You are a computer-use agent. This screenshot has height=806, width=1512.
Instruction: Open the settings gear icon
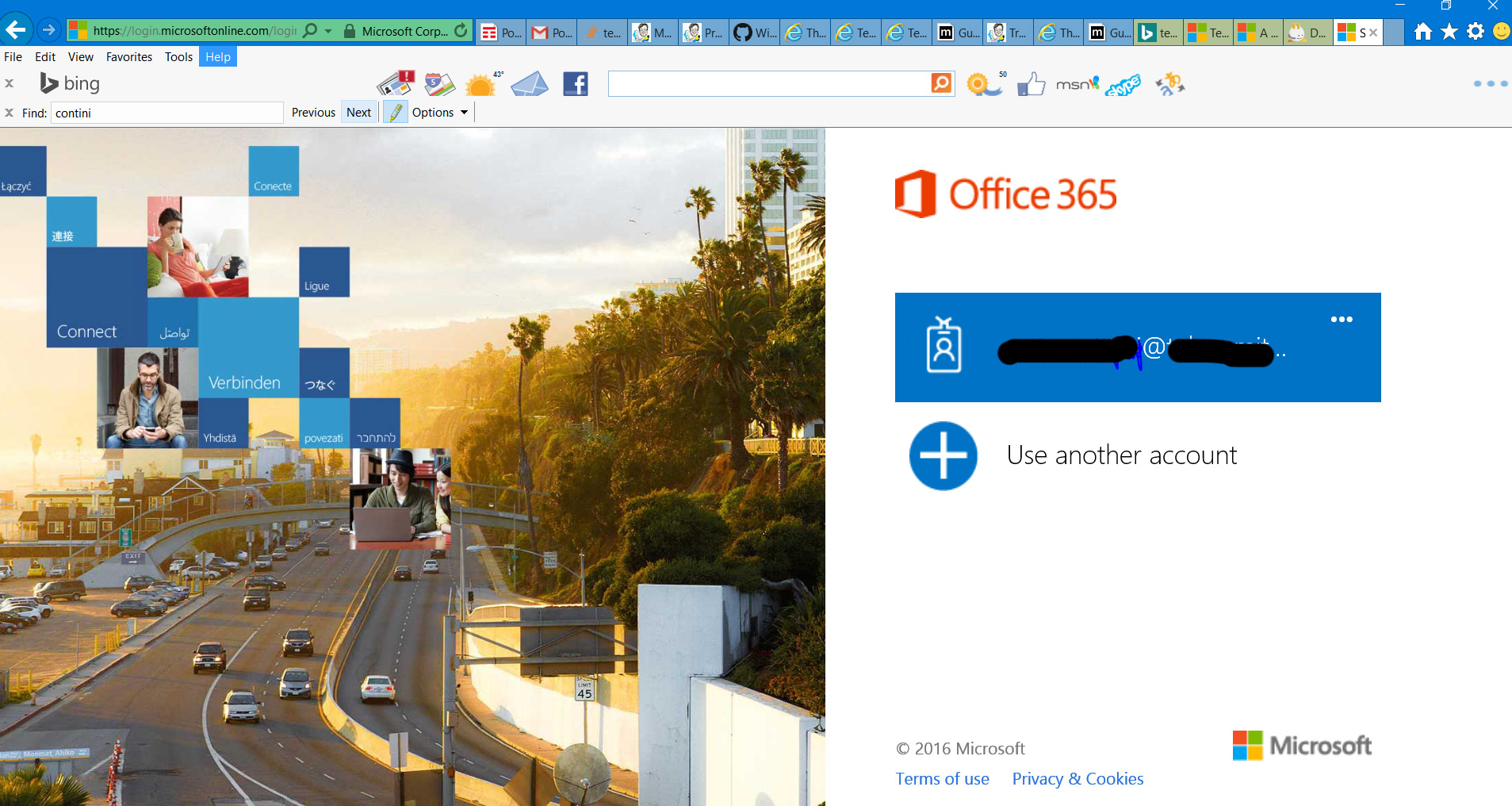point(1475,32)
